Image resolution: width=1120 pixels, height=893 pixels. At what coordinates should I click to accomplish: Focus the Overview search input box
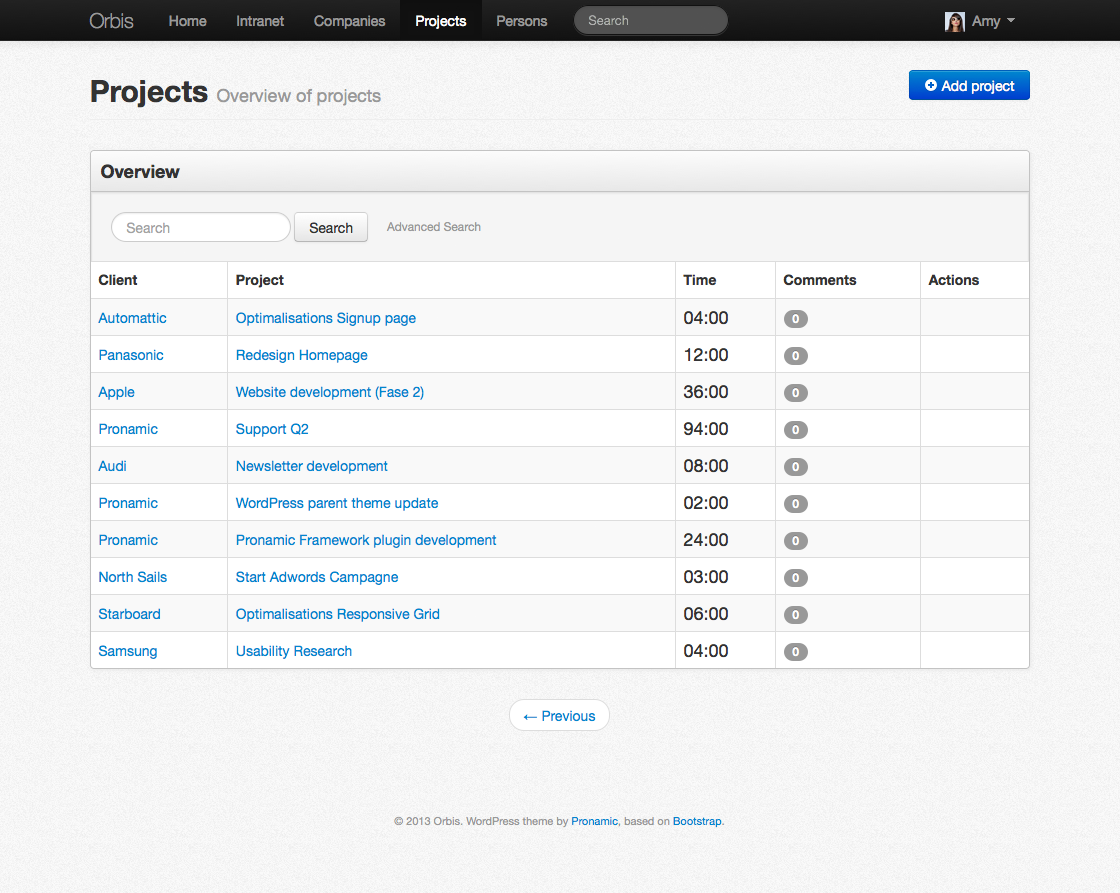(201, 227)
